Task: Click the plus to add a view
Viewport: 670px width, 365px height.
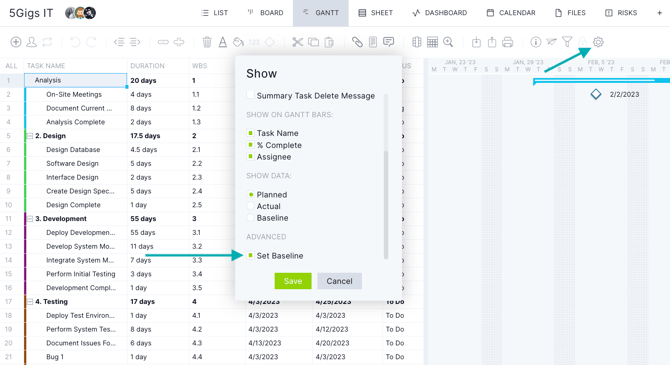Action: coord(659,13)
